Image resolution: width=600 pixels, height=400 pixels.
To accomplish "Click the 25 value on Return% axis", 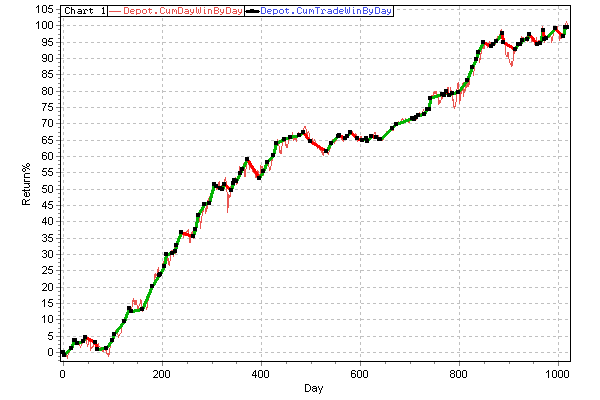I will coord(47,271).
